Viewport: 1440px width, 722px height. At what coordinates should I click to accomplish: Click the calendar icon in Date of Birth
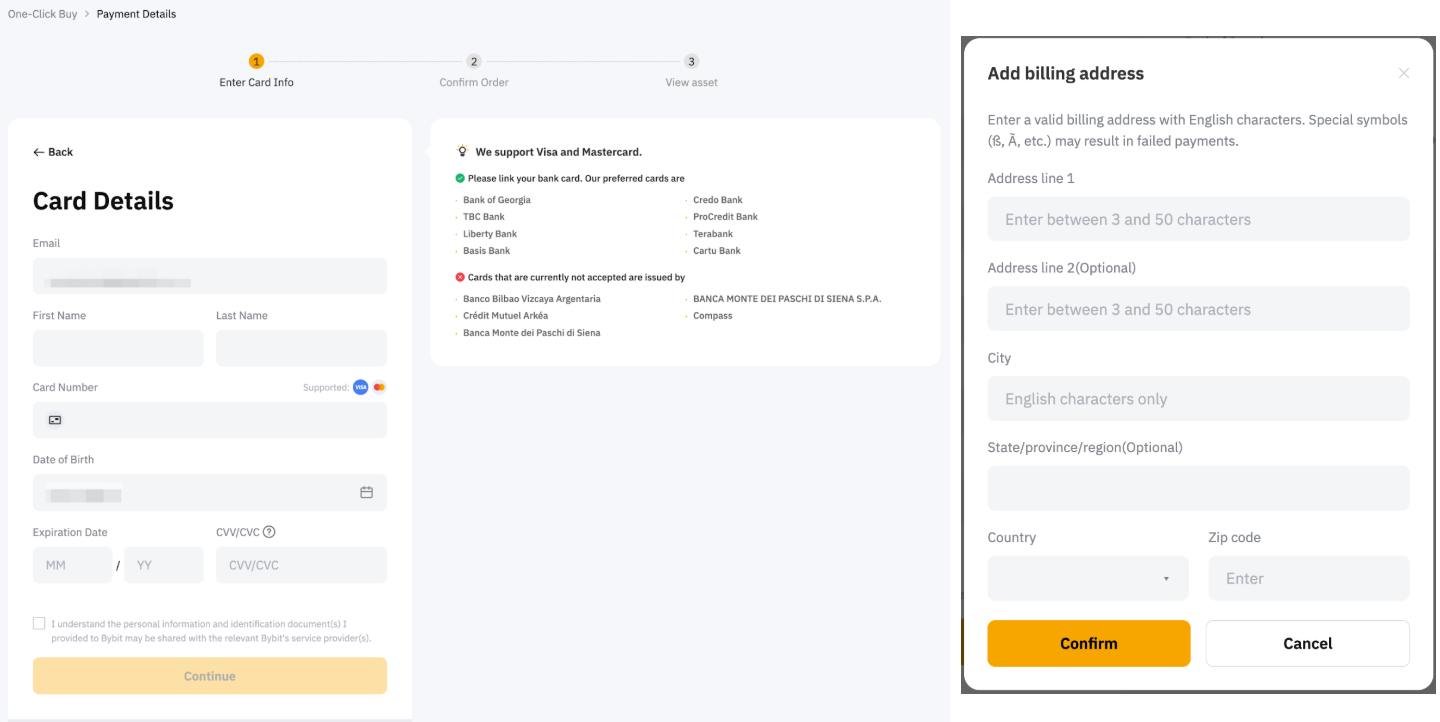[x=366, y=493]
